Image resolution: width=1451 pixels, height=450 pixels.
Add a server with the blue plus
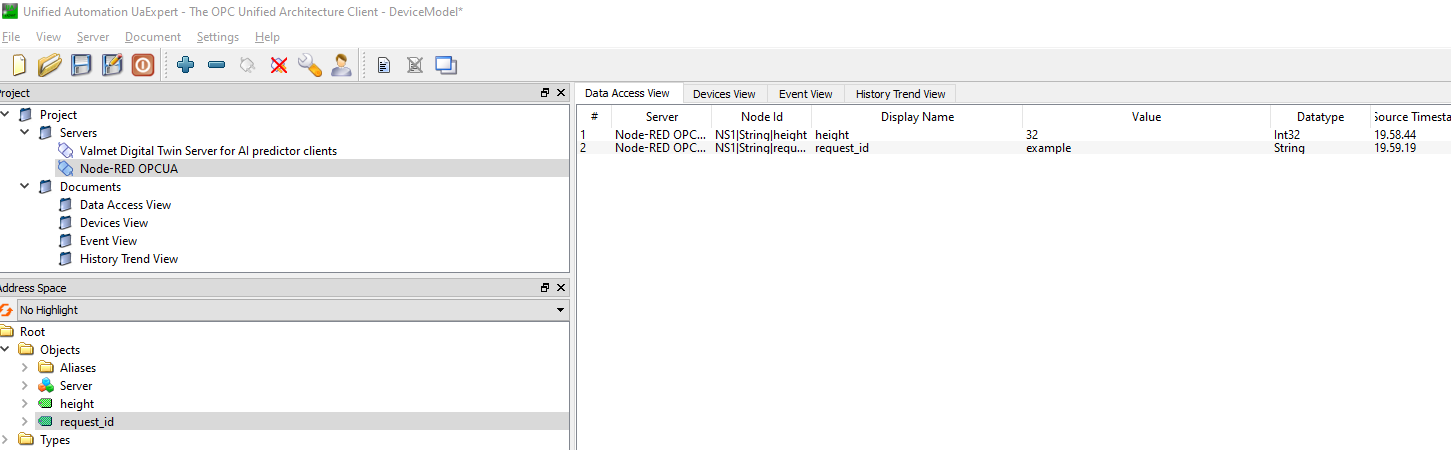(185, 65)
